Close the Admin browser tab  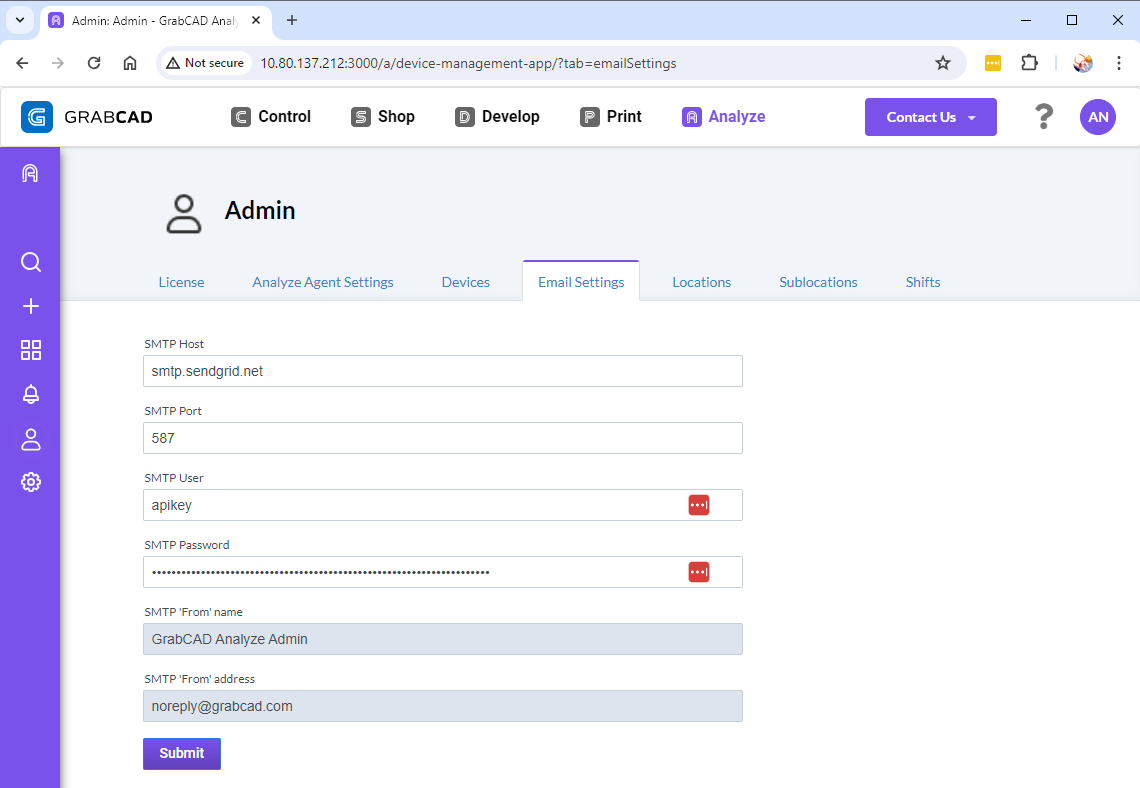click(x=256, y=20)
